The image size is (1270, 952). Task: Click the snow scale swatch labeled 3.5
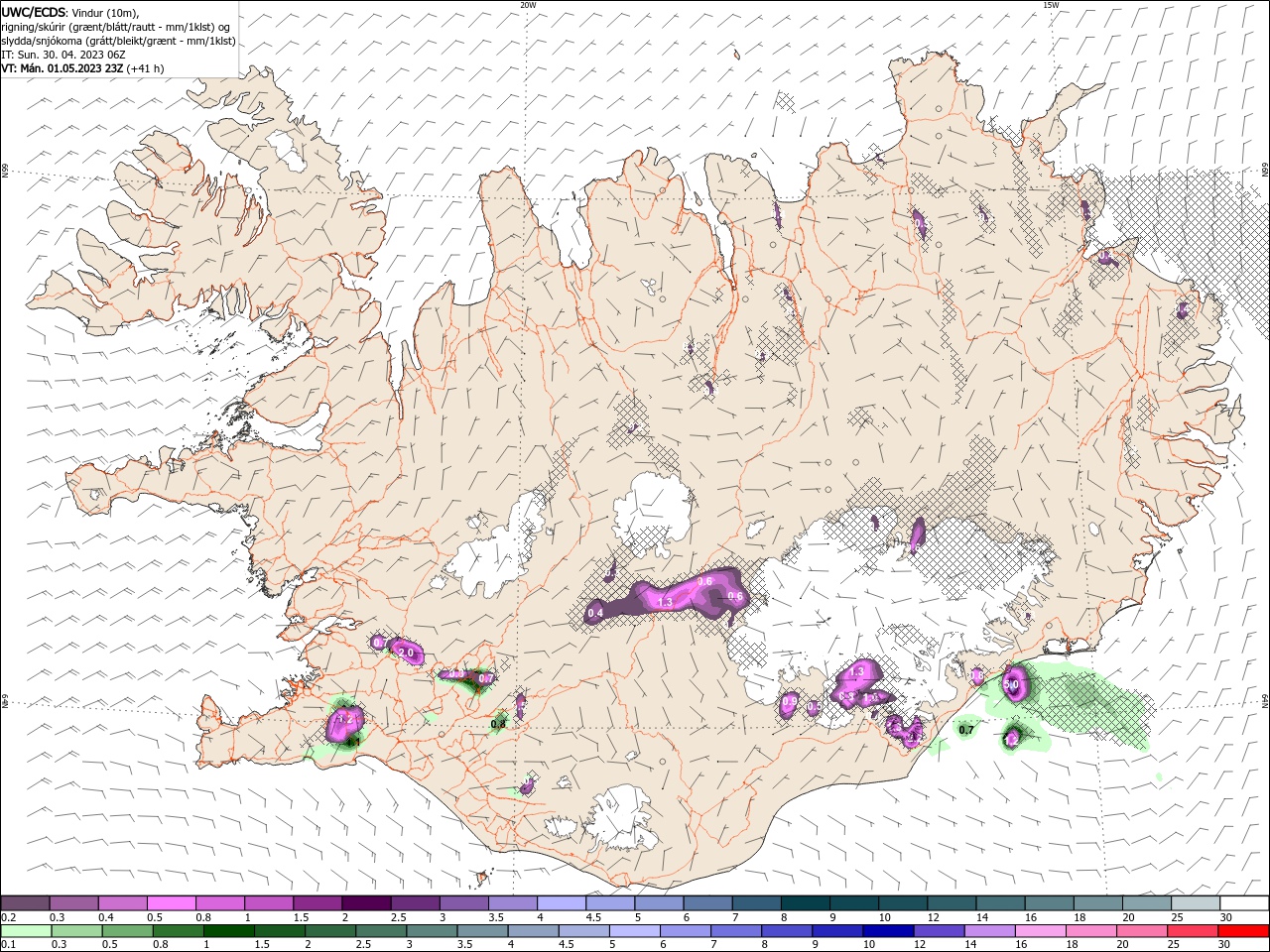(511, 902)
